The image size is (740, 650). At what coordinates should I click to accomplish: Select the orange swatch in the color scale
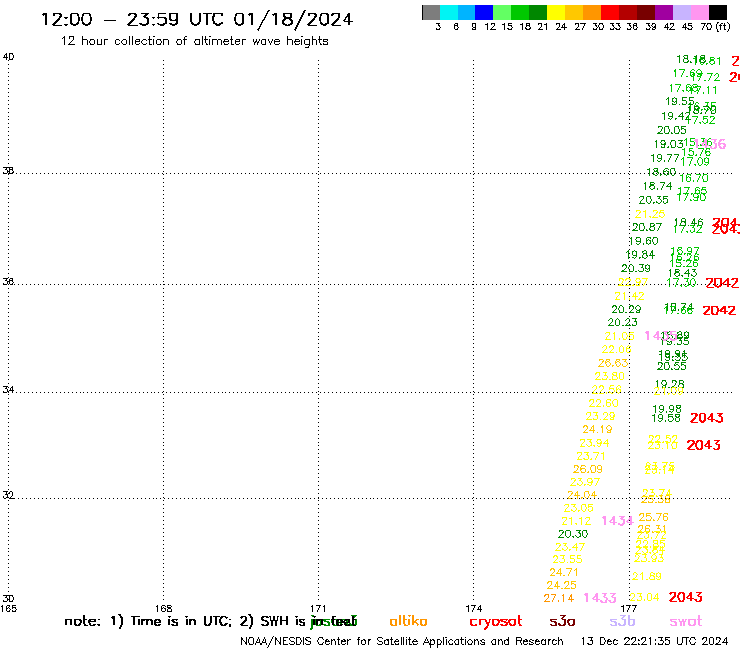592,12
